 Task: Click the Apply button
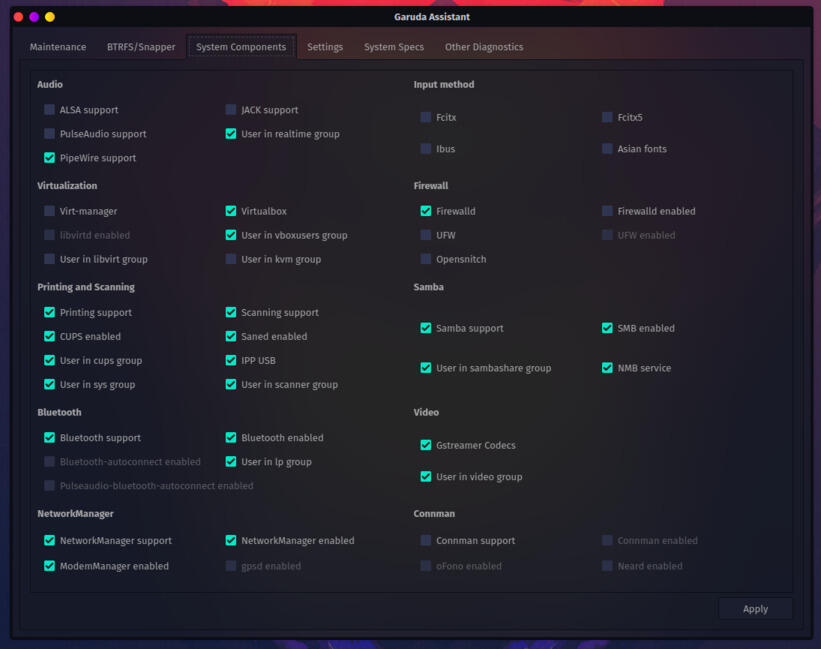[x=755, y=609]
